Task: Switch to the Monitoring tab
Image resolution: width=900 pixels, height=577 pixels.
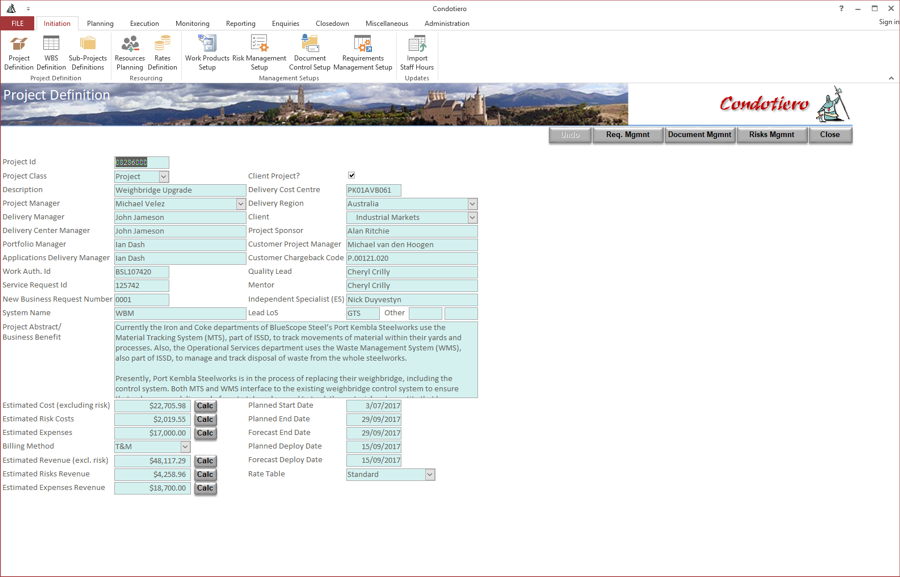Action: (192, 24)
